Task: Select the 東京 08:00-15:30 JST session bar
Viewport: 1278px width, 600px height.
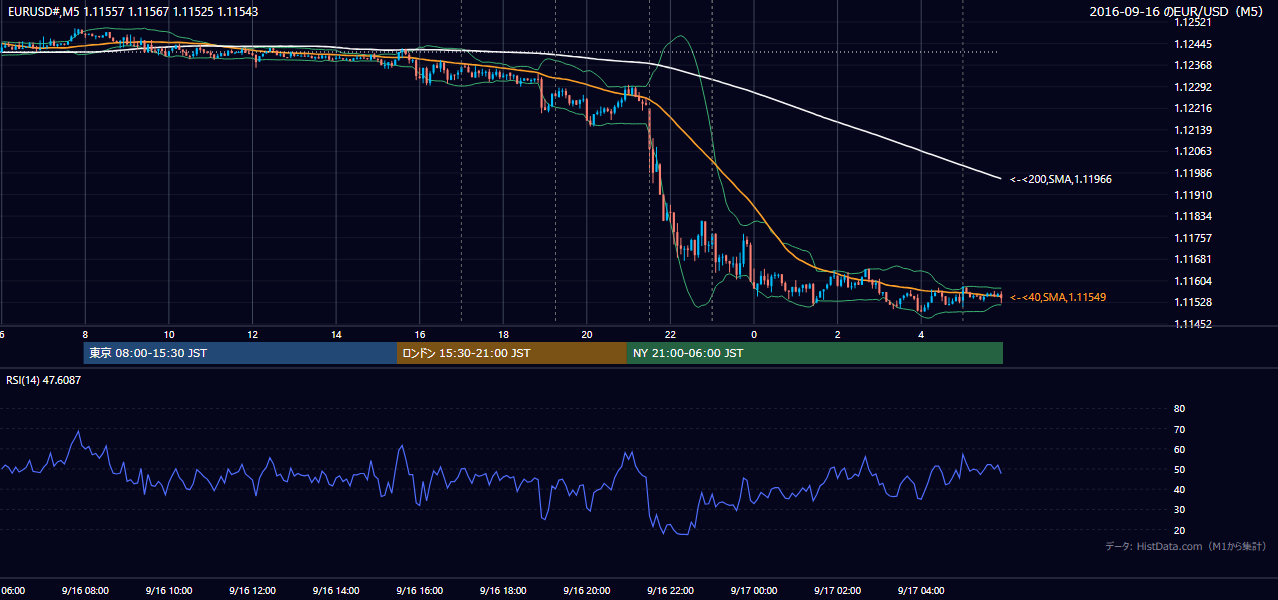Action: click(240, 353)
